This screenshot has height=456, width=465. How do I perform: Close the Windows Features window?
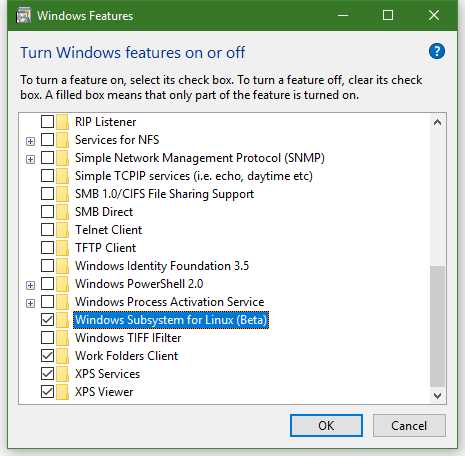pyautogui.click(x=434, y=15)
